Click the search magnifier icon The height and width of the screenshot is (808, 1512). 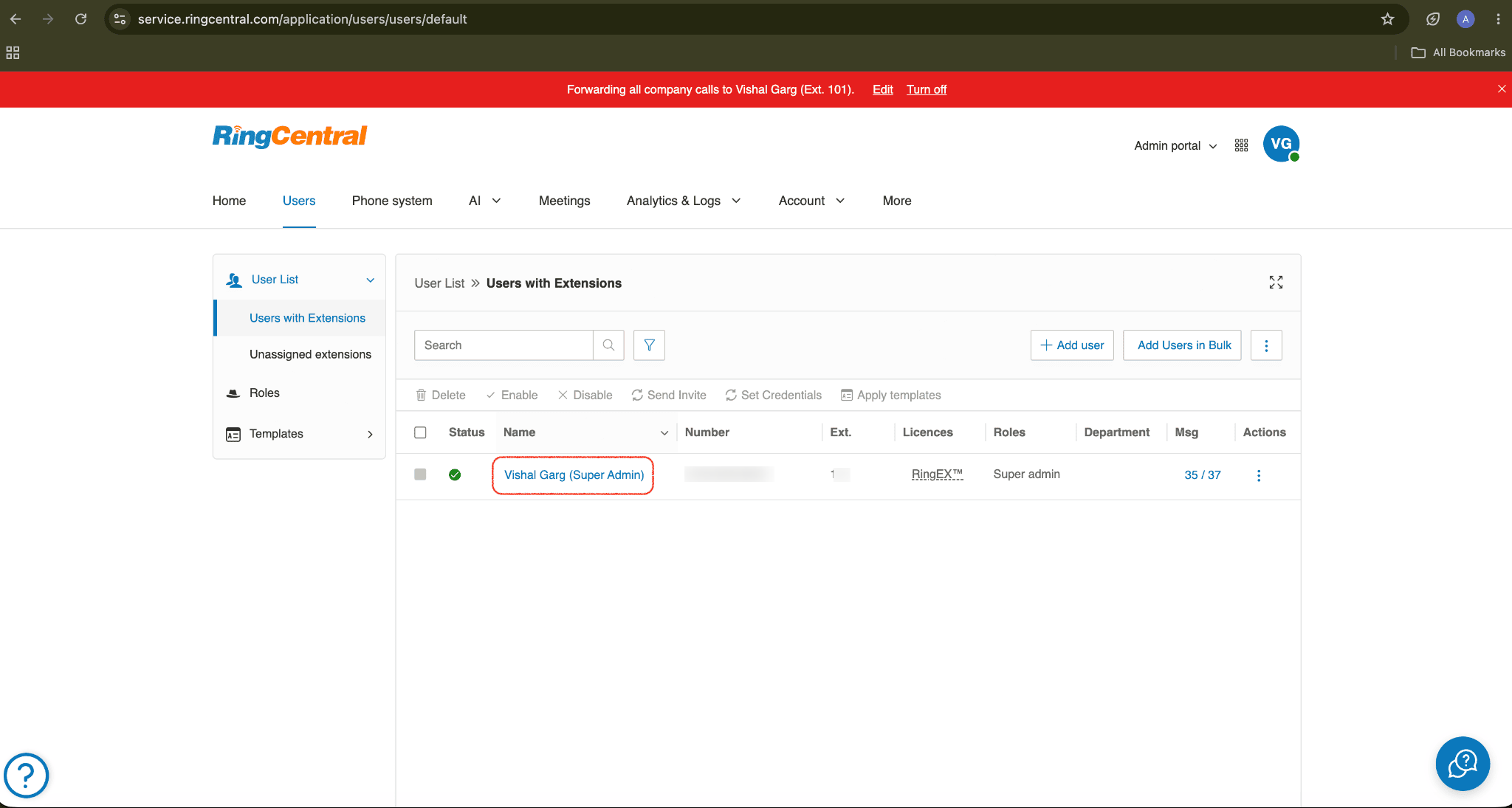[x=608, y=345]
